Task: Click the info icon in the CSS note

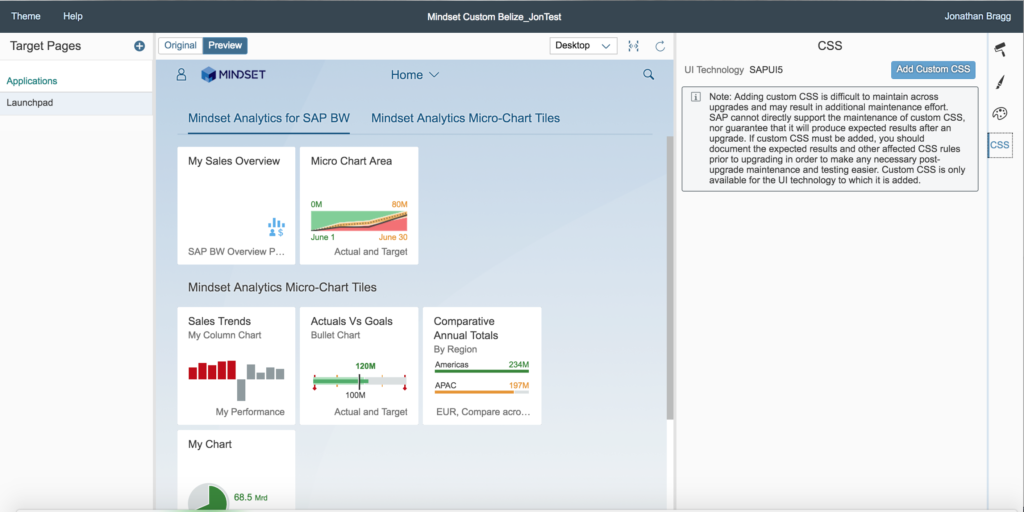Action: (696, 97)
